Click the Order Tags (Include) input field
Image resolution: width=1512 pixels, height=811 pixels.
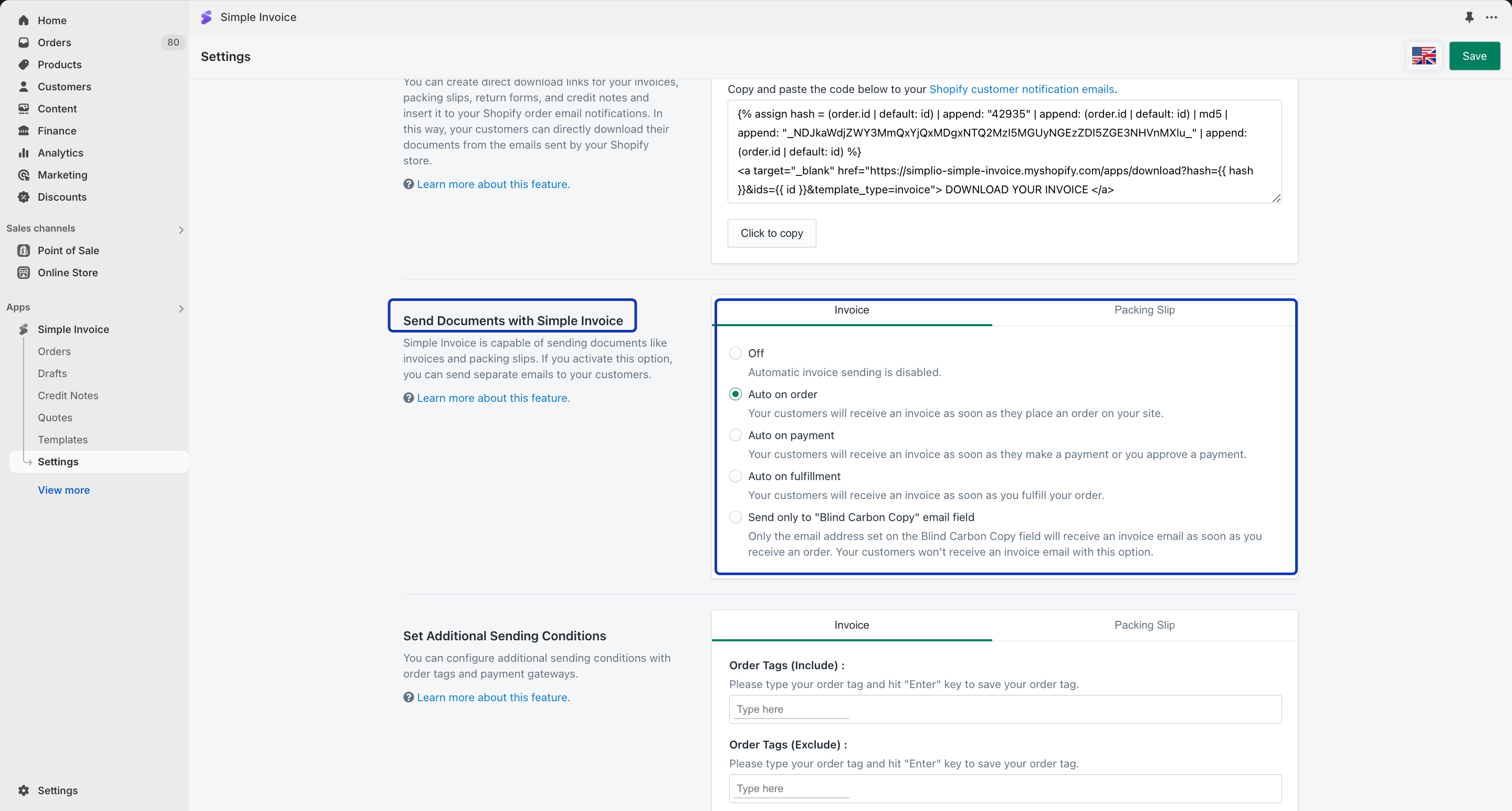pyautogui.click(x=1004, y=710)
